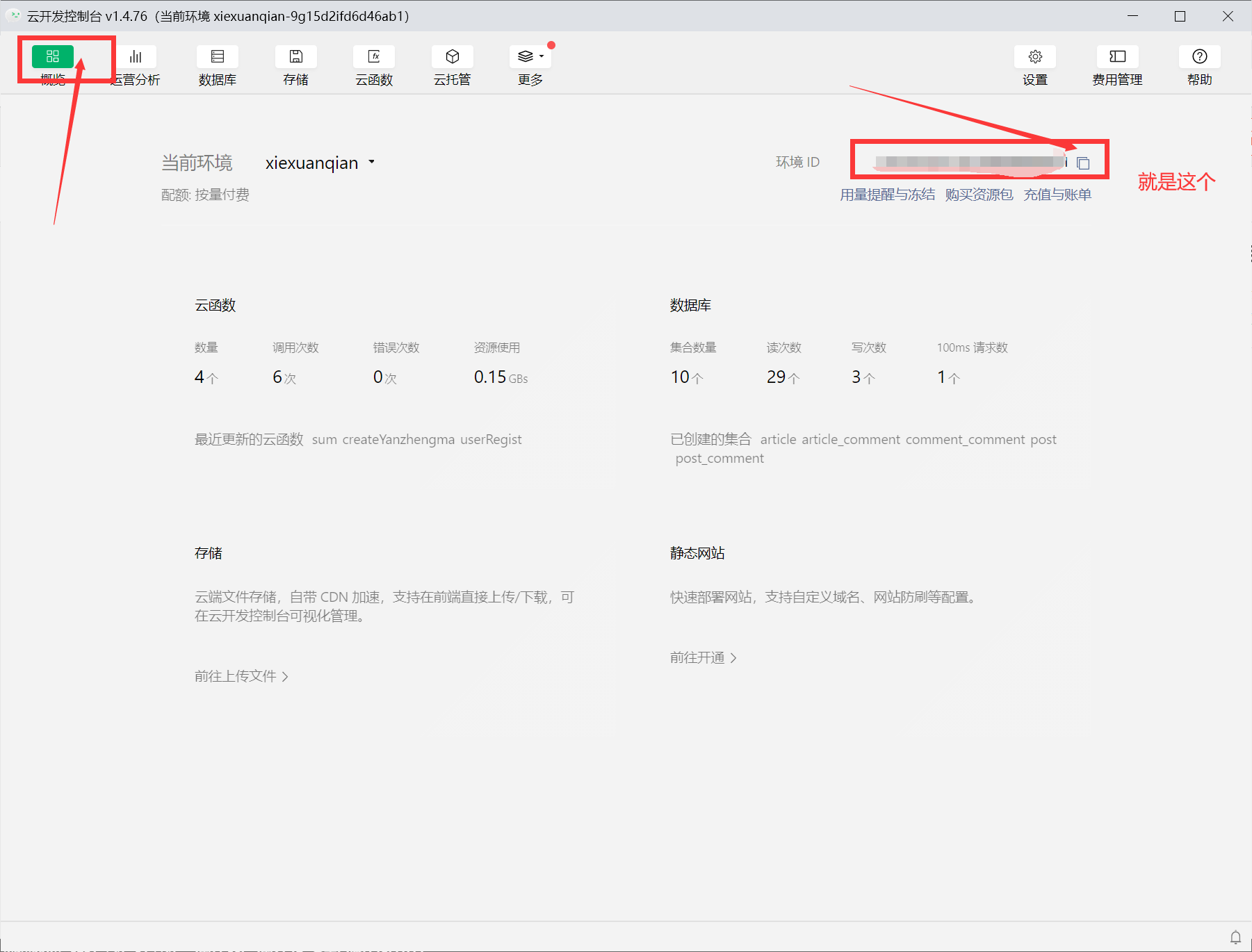Click the blurred environment ID field
This screenshot has width=1252, height=952.
point(970,163)
